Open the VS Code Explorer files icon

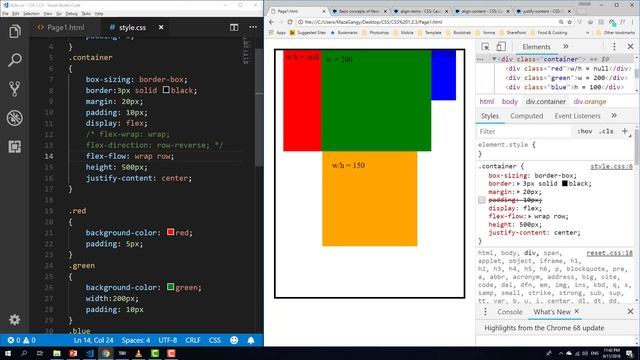[15, 31]
